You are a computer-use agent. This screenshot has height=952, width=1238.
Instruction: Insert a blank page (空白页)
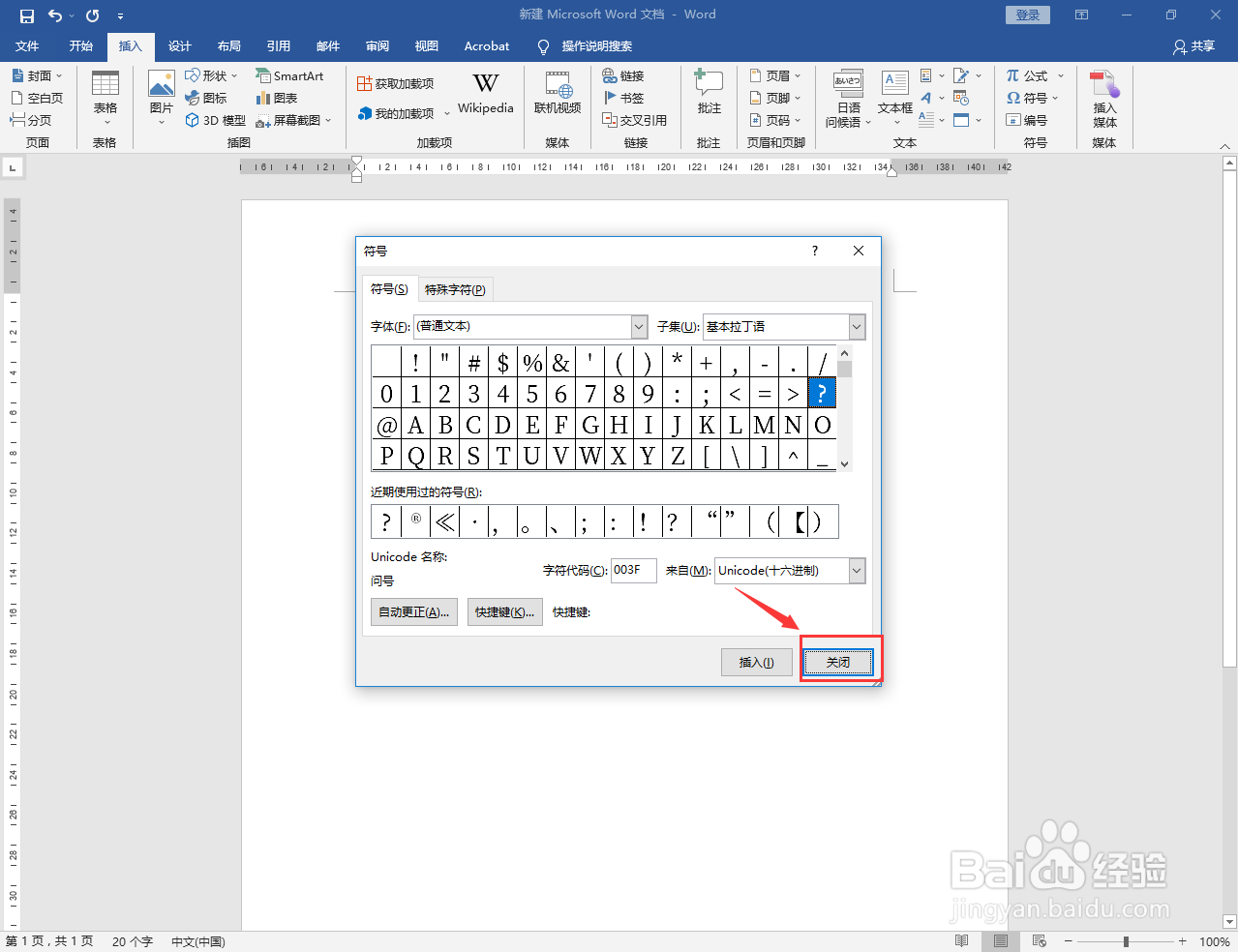click(37, 98)
